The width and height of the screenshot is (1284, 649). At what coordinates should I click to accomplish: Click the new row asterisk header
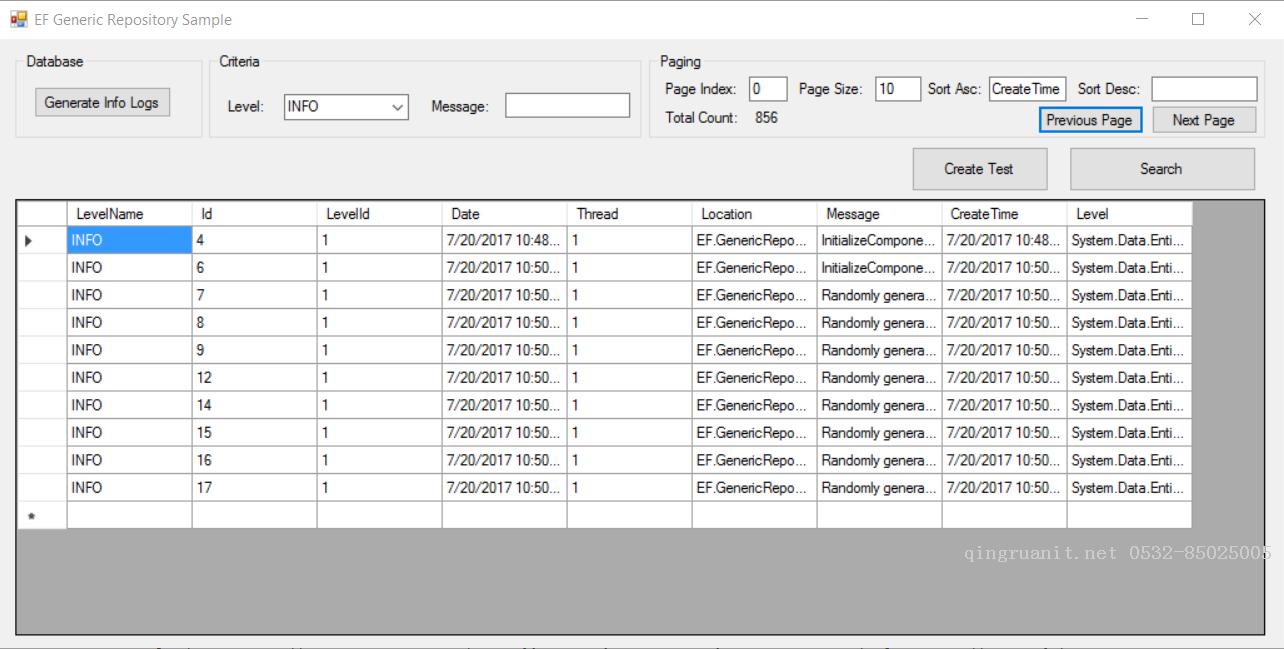(32, 516)
